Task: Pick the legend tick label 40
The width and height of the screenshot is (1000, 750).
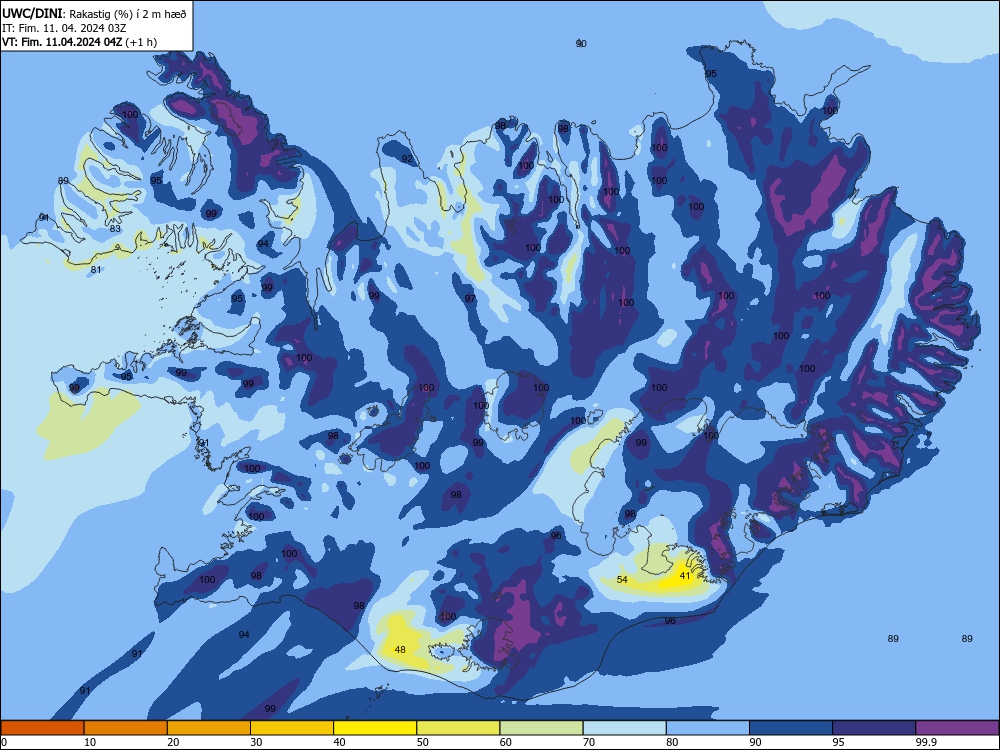Action: (339, 742)
